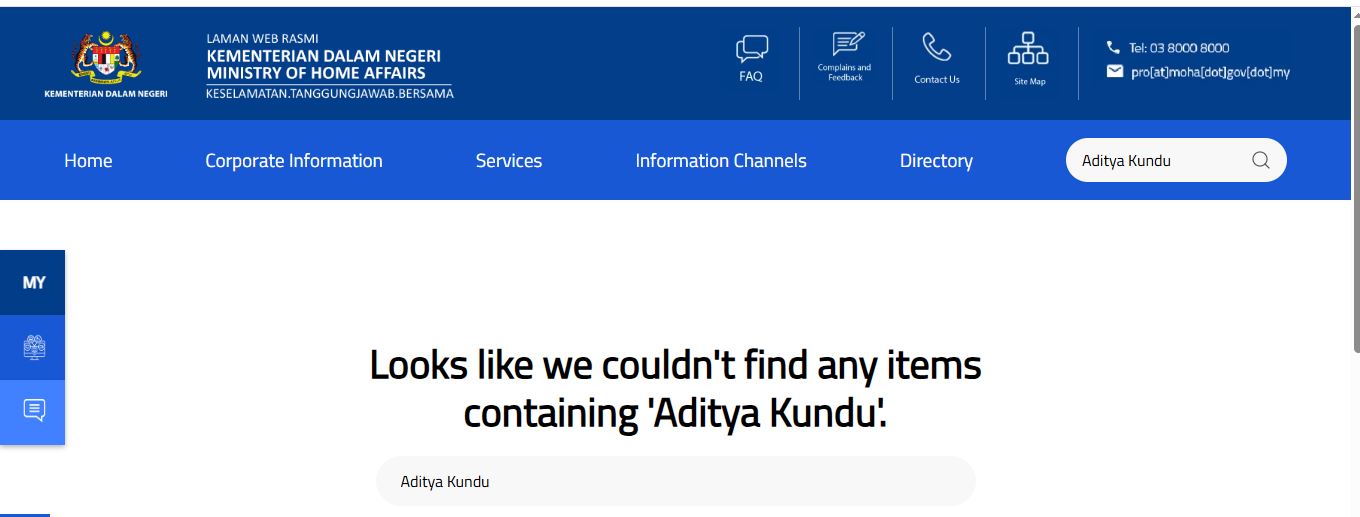
Task: Open the chat message sidebar icon
Action: [x=34, y=410]
